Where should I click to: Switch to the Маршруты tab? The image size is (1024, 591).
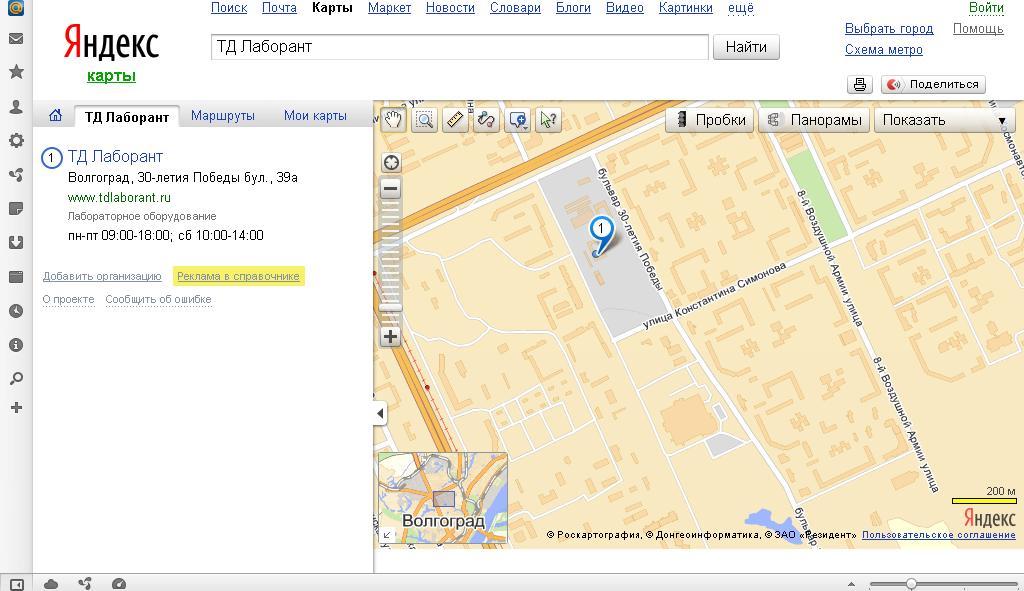(x=222, y=116)
